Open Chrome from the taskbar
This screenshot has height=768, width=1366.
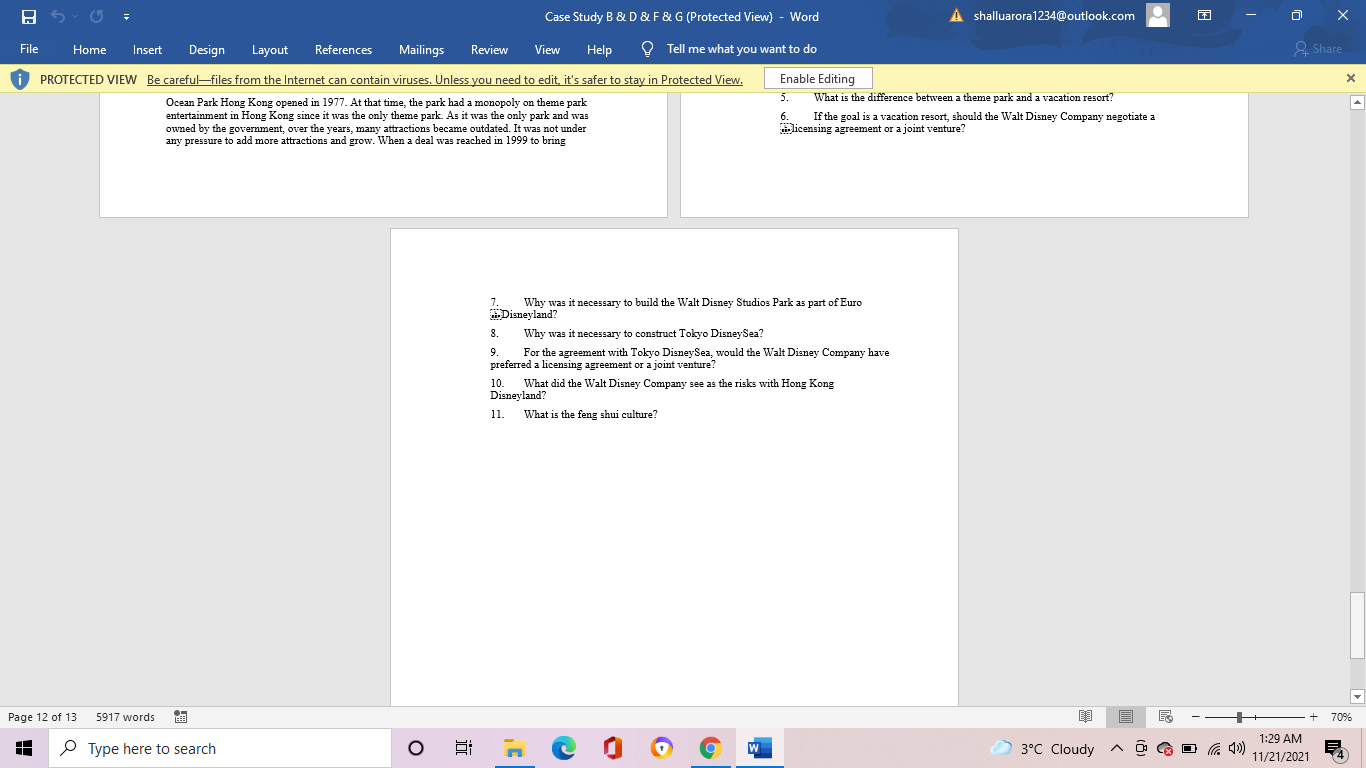pos(710,748)
